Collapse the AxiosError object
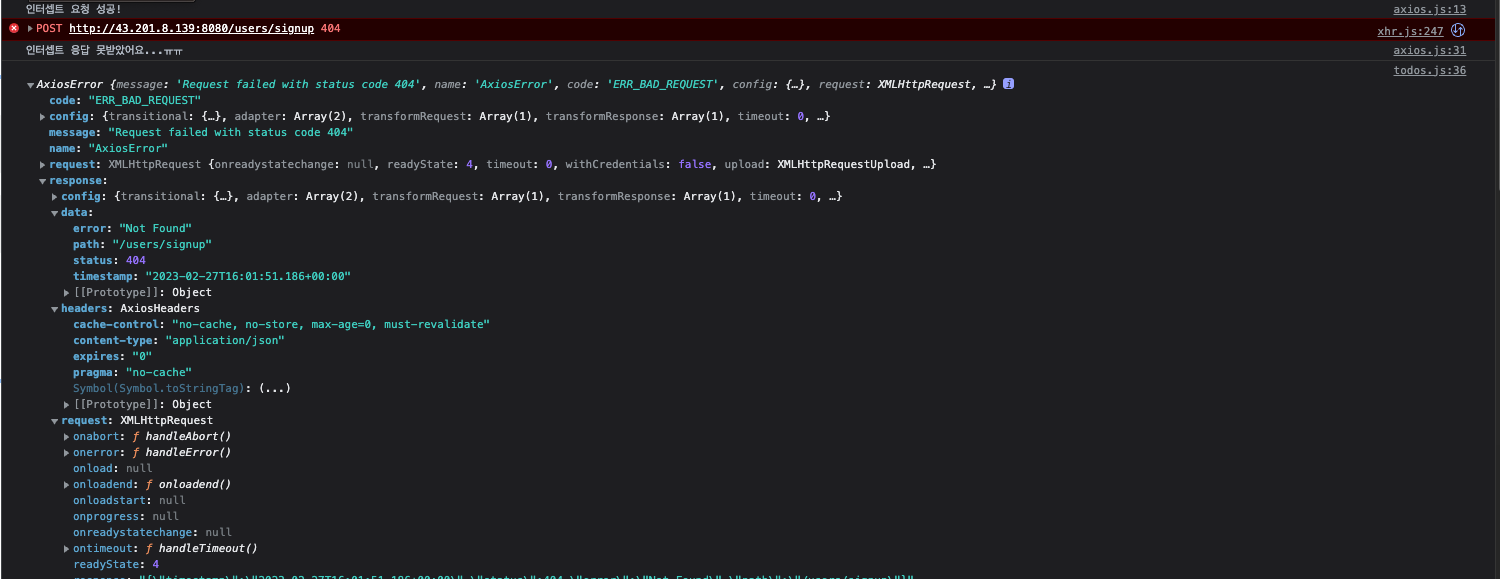The height and width of the screenshot is (579, 1500). click(30, 85)
